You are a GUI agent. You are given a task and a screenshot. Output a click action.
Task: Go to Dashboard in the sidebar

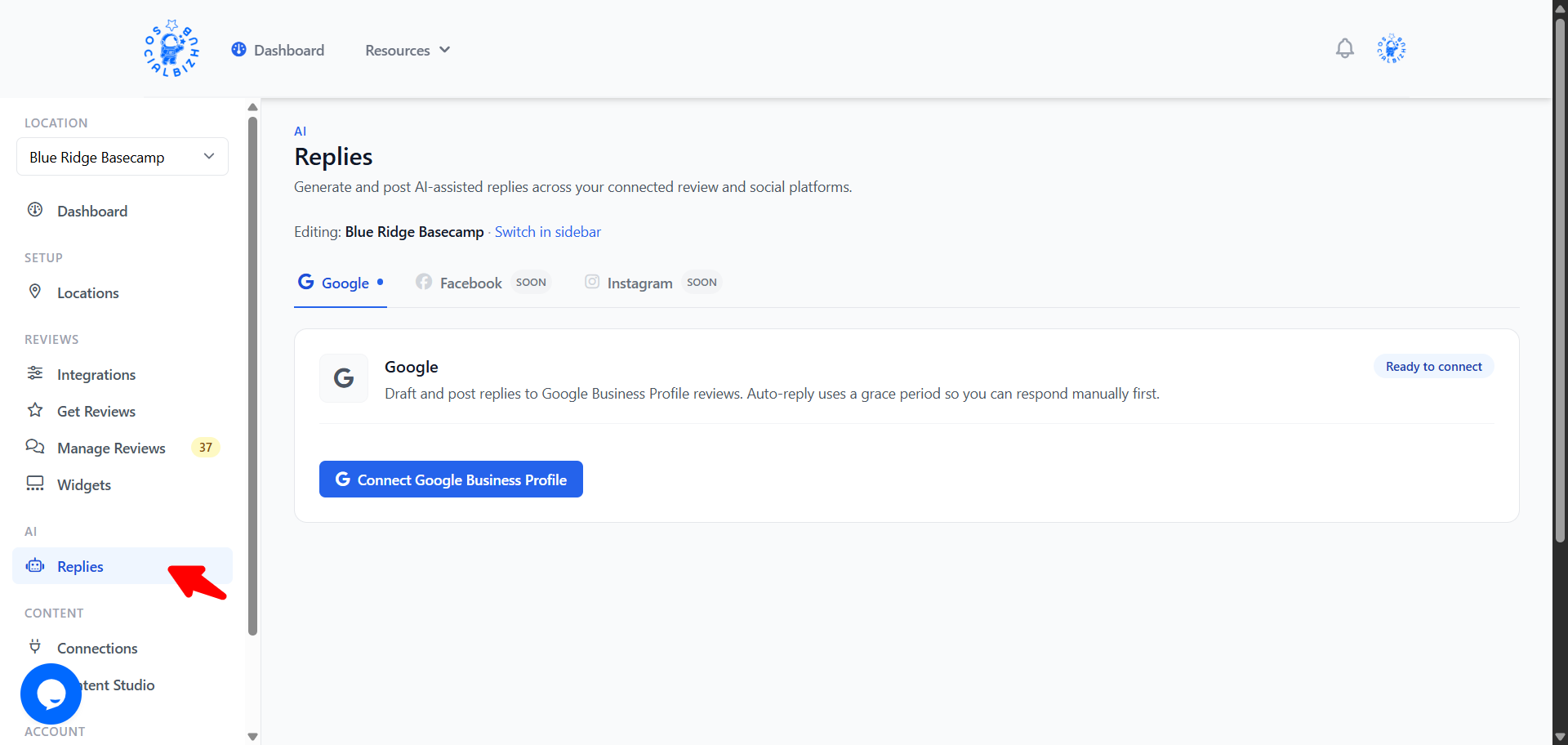[x=122, y=211]
